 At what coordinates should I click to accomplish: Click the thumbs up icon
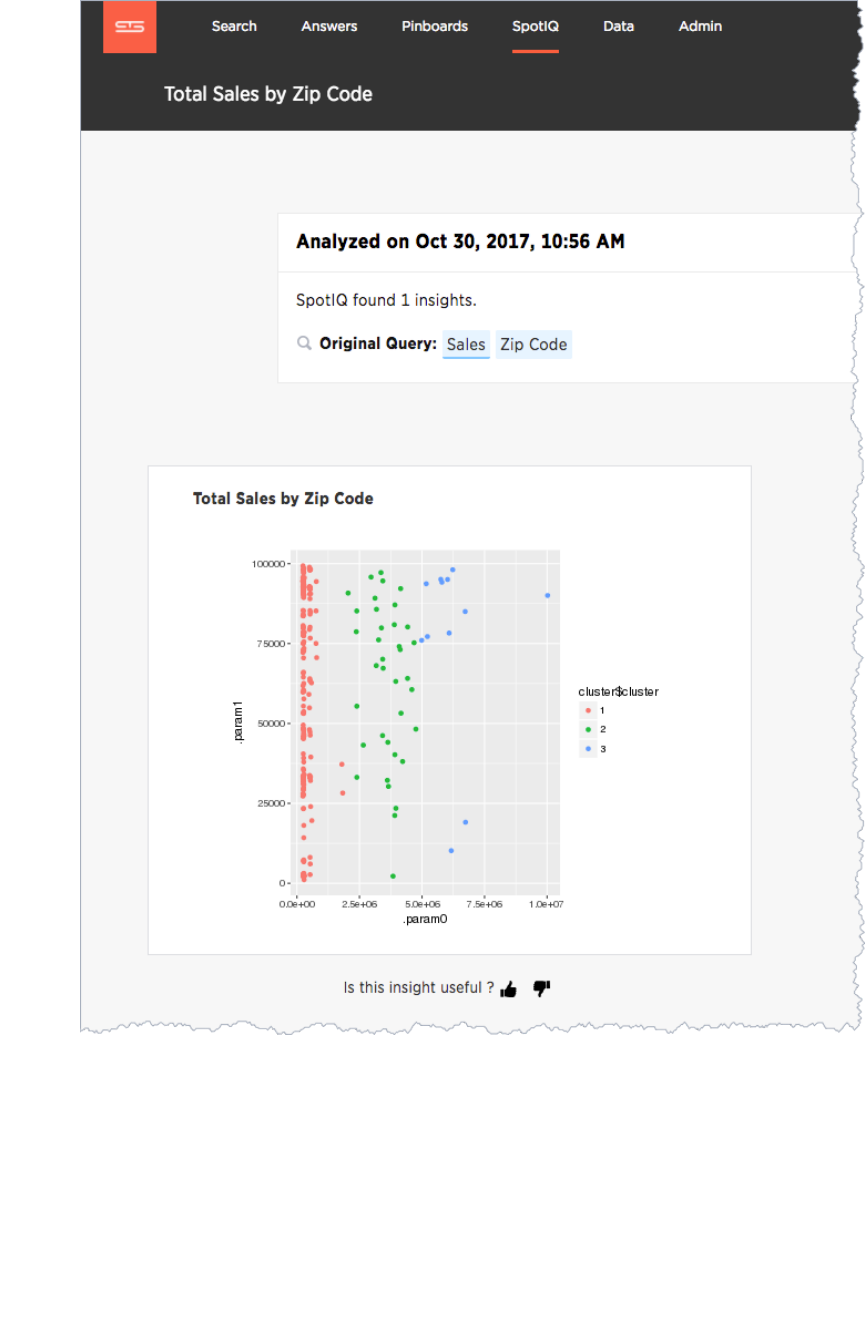point(509,989)
